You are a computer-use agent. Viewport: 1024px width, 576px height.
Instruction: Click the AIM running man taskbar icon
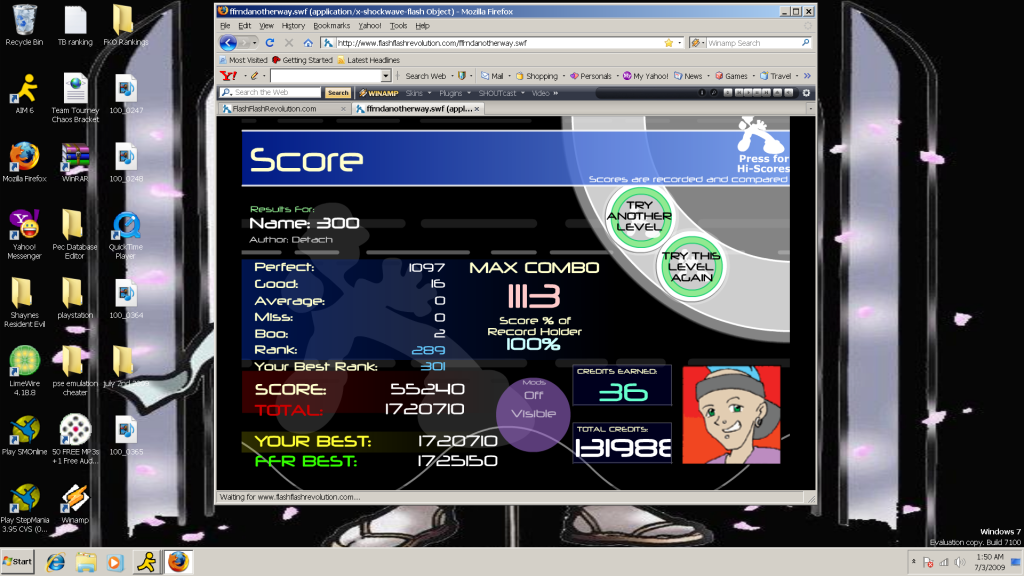pyautogui.click(x=147, y=561)
